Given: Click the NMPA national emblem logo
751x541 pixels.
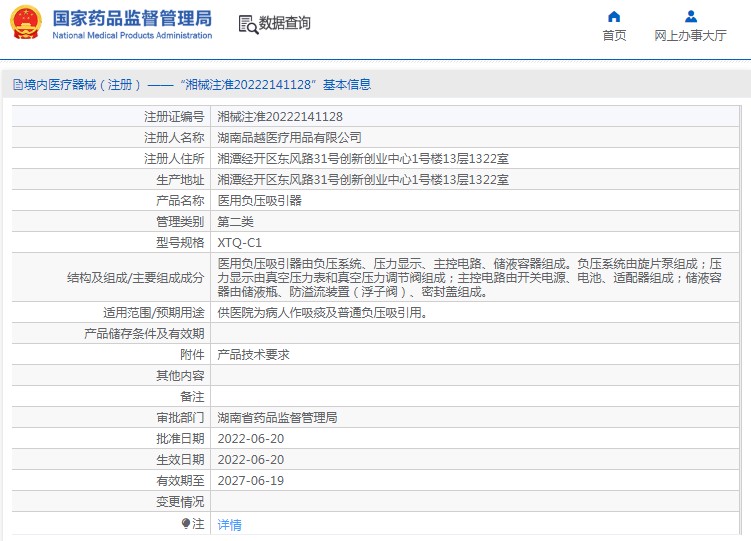Looking at the screenshot, I should coord(26,24).
